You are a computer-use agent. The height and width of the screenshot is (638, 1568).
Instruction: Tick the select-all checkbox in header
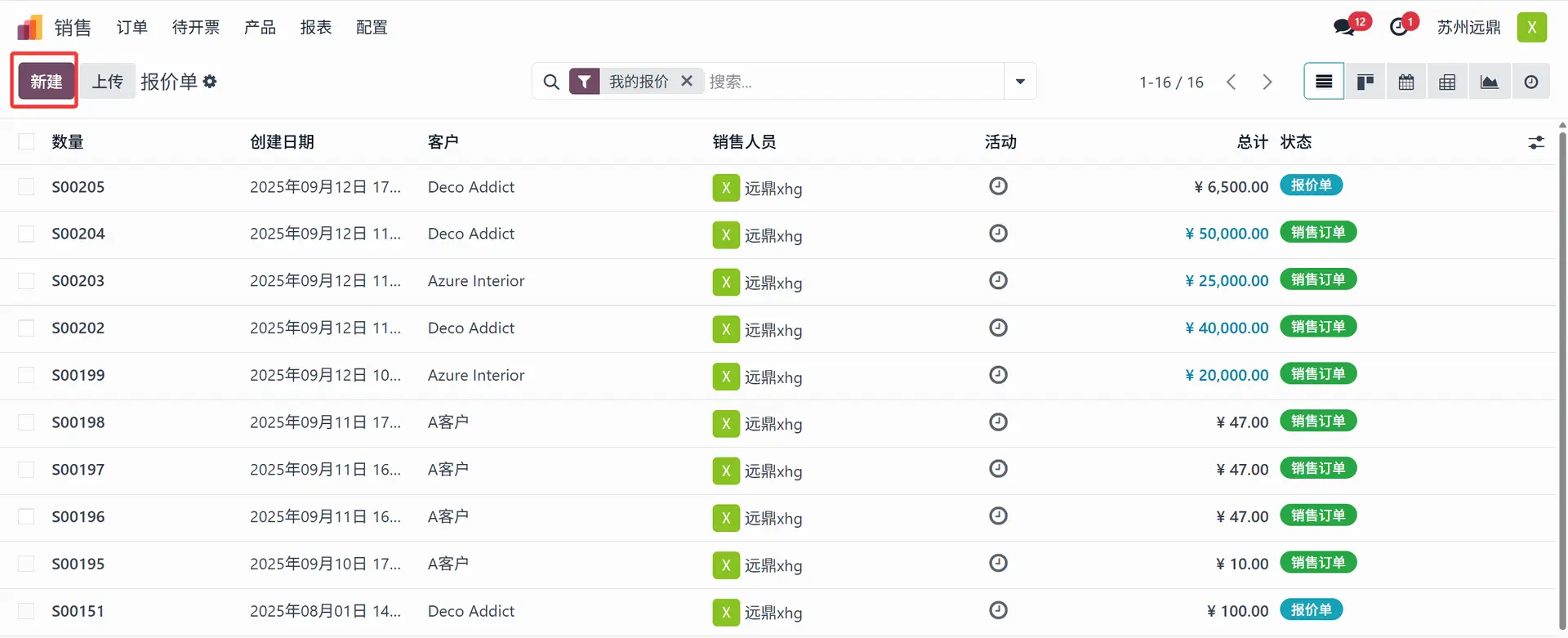pyautogui.click(x=26, y=142)
